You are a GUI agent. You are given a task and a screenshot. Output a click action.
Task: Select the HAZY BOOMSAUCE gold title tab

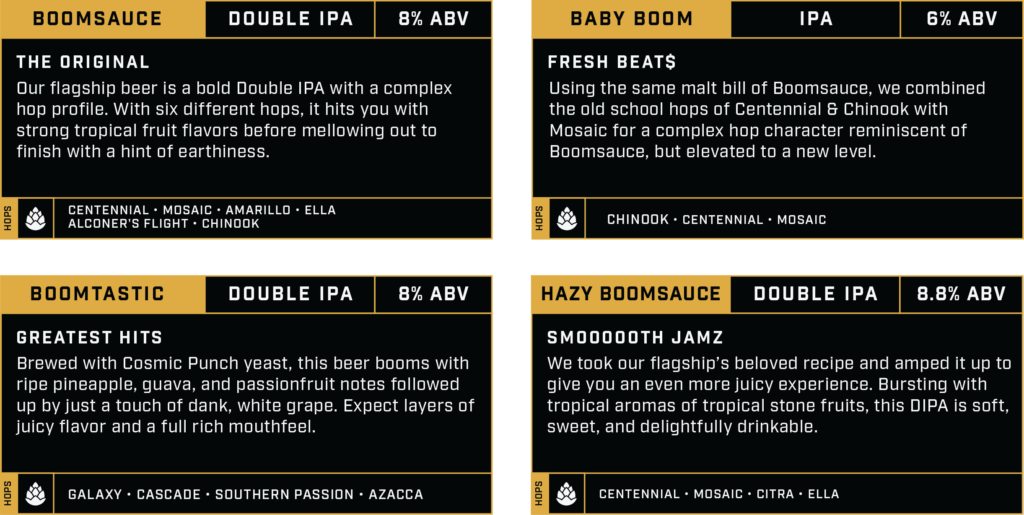click(631, 294)
